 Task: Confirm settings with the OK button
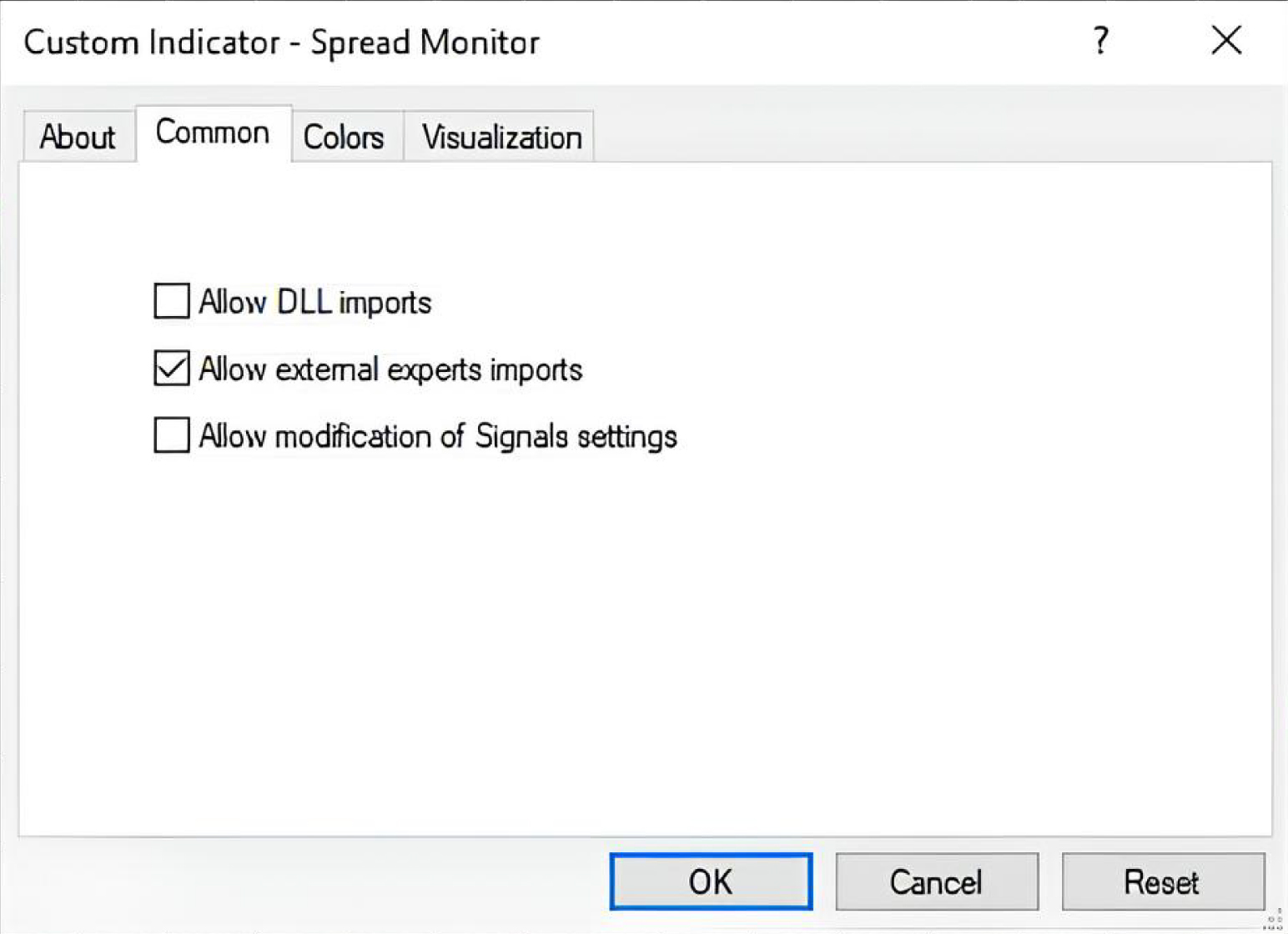click(711, 881)
